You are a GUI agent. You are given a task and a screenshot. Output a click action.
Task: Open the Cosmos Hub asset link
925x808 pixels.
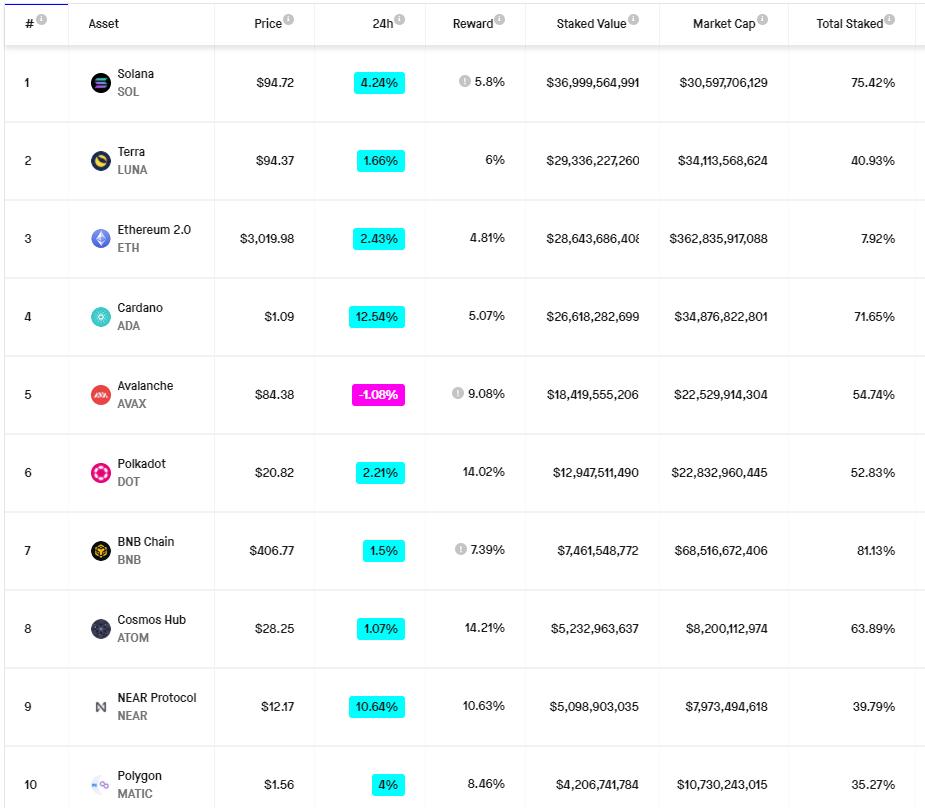point(151,620)
